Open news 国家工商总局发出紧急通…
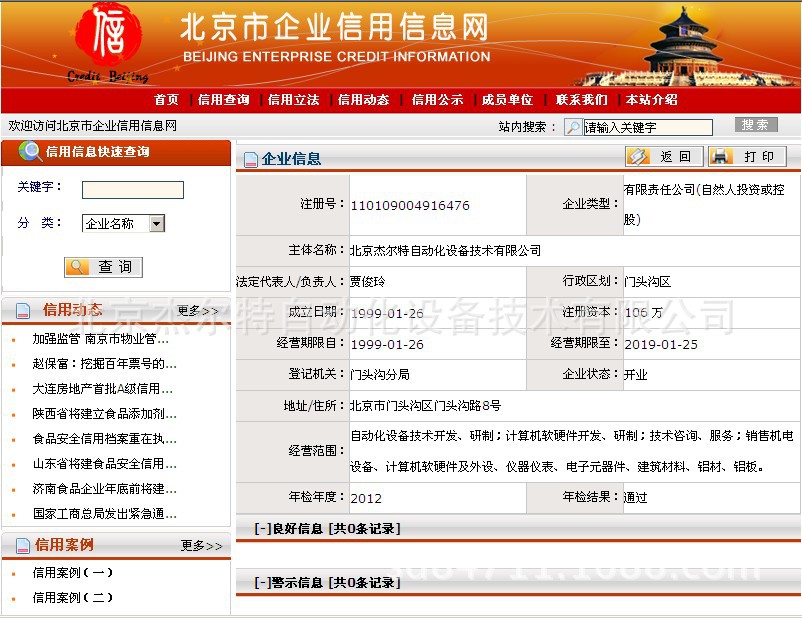Viewport: 802px width, 618px height. (105, 514)
